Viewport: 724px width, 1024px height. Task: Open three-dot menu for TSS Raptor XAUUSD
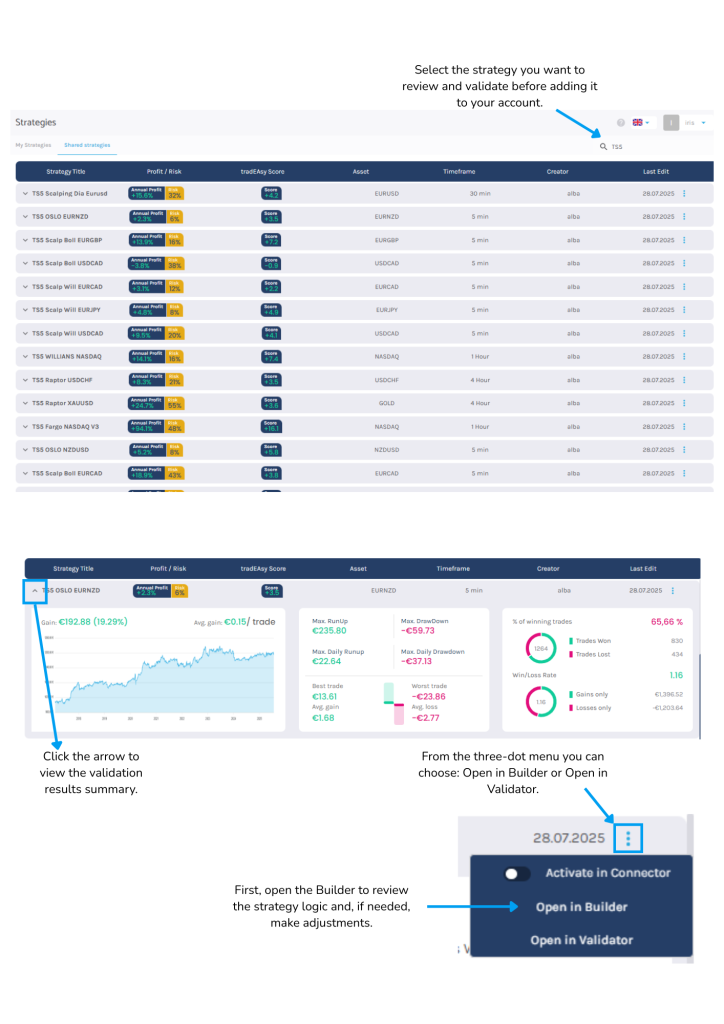tap(684, 403)
